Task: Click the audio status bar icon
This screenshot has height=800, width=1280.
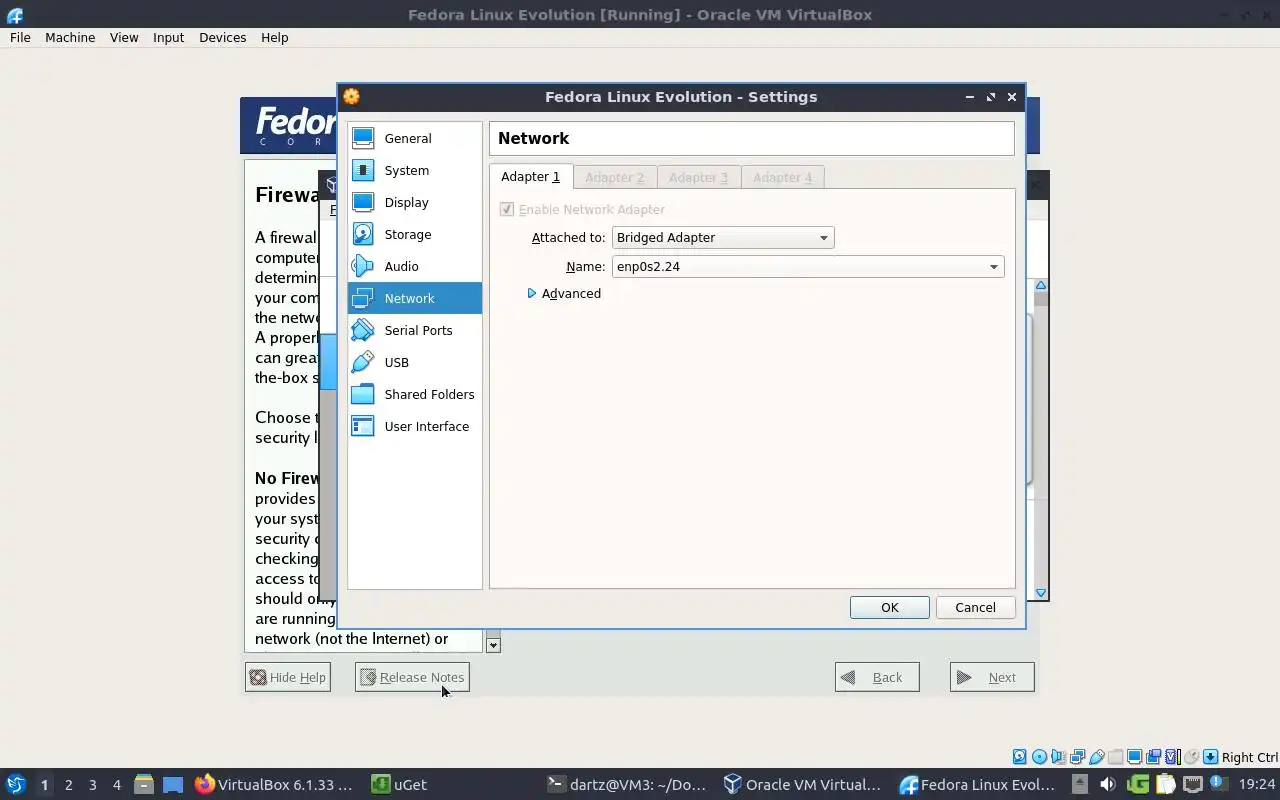Action: [x=1058, y=757]
